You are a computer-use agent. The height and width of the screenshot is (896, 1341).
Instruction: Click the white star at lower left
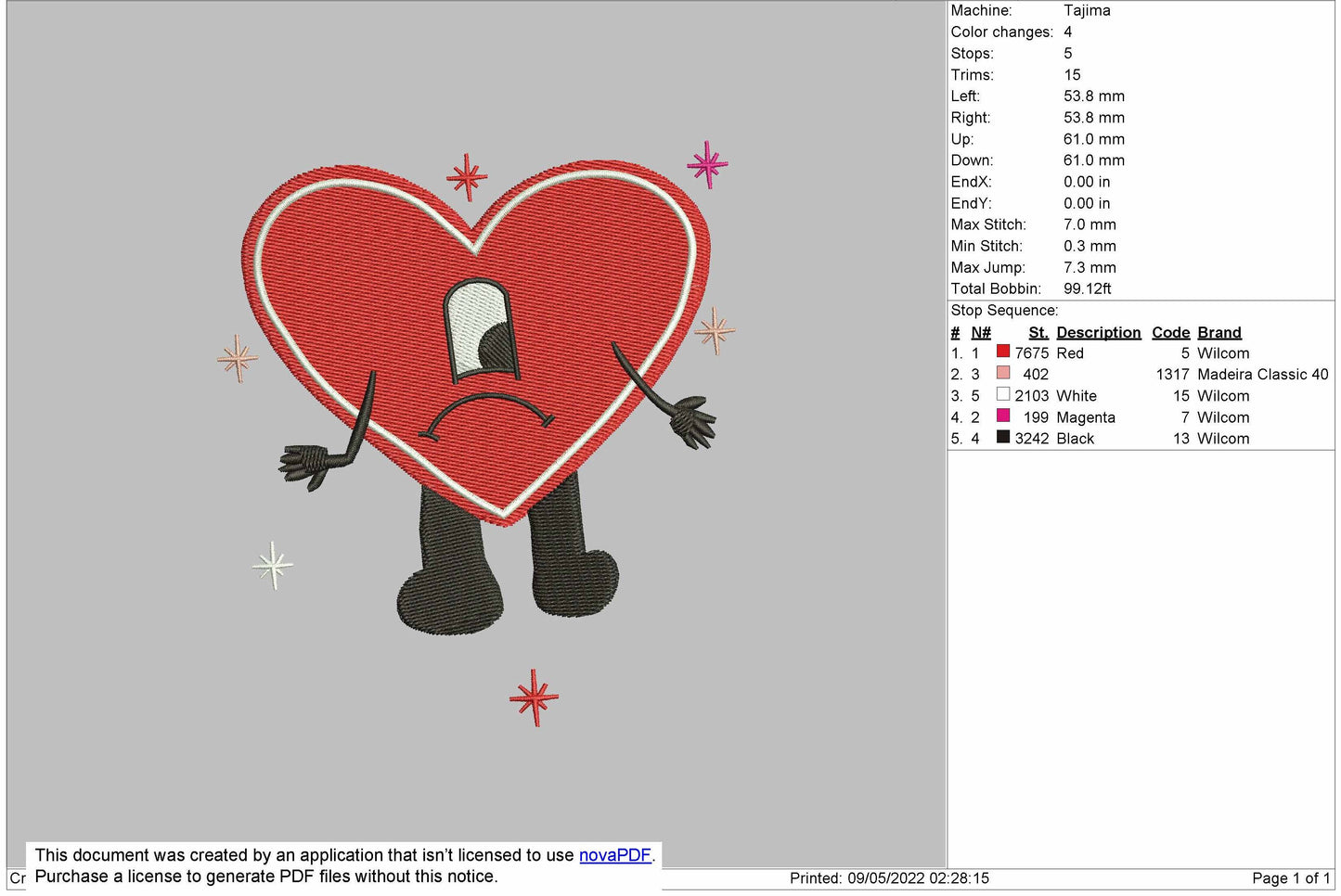click(x=273, y=565)
